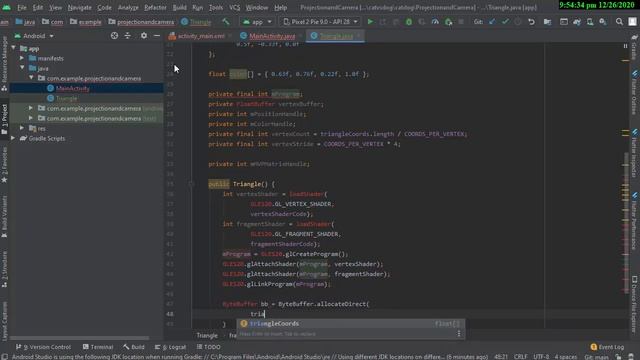Collapse the java folder node
The image size is (640, 360).
pos(22,68)
